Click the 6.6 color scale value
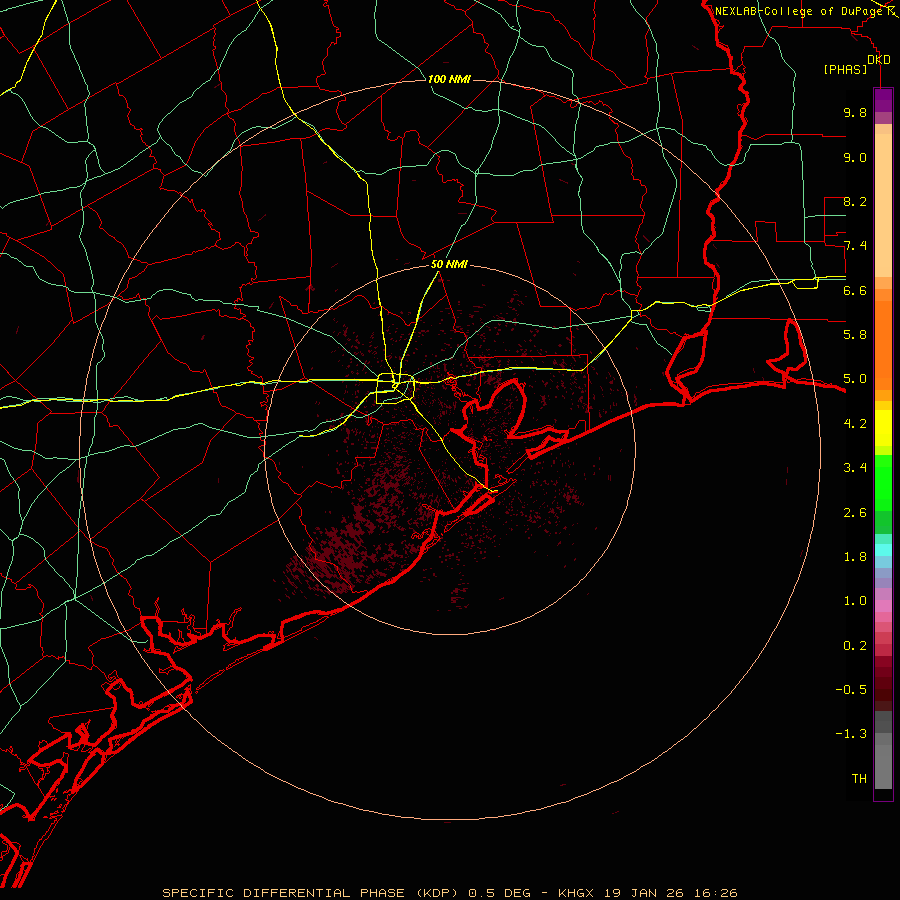The width and height of the screenshot is (900, 900). [x=855, y=291]
